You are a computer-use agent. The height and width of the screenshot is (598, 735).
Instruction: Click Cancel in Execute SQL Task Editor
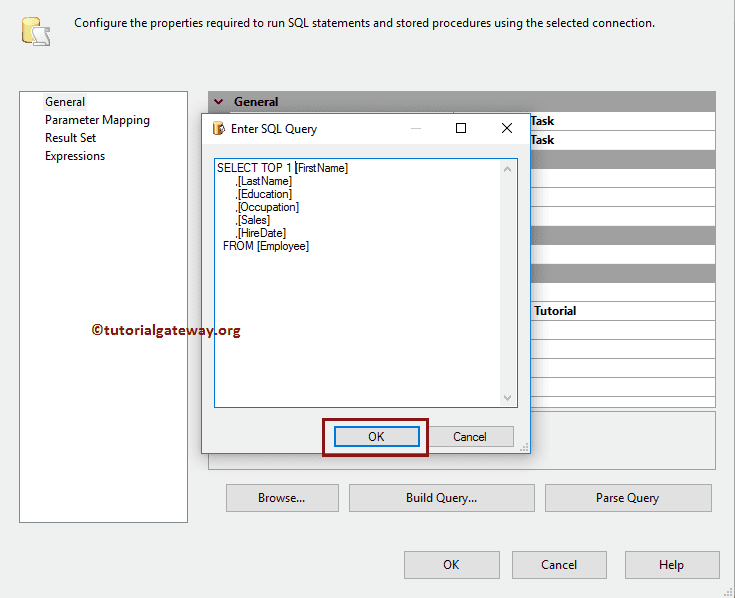[559, 565]
